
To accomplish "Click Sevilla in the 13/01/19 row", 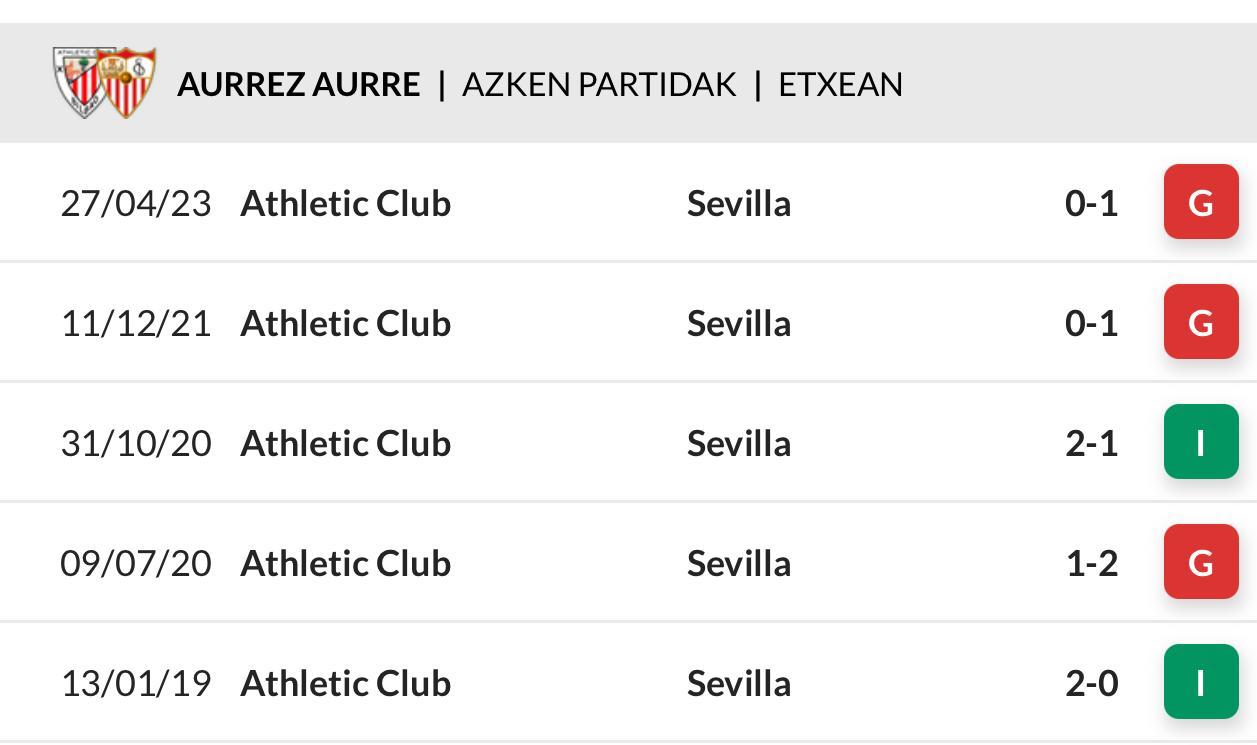I will [739, 683].
